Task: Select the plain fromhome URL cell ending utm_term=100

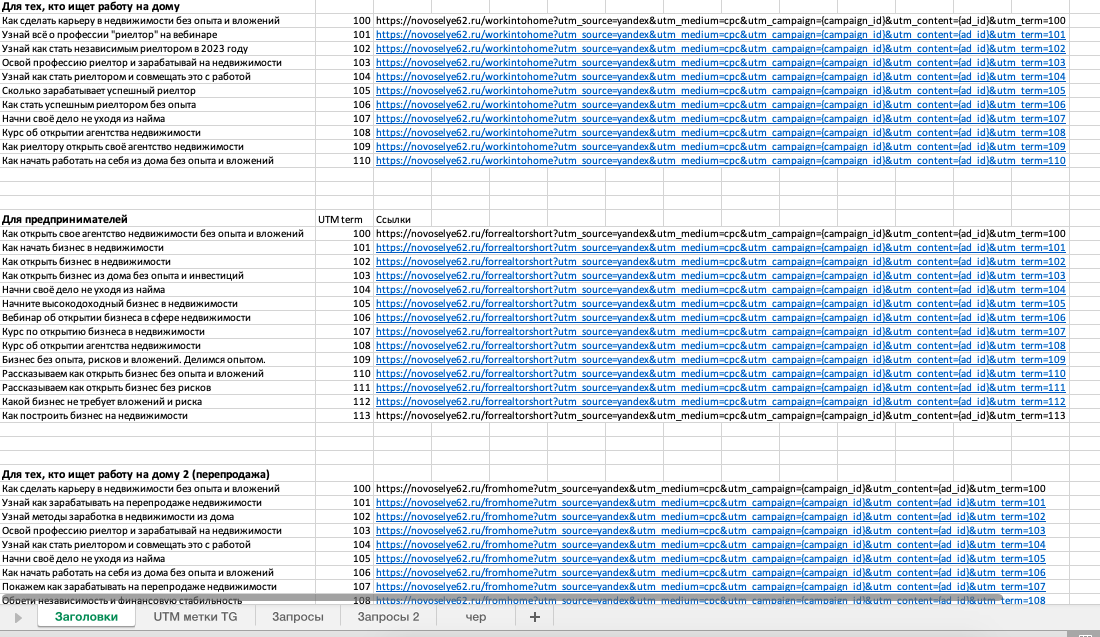Action: pyautogui.click(x=711, y=489)
